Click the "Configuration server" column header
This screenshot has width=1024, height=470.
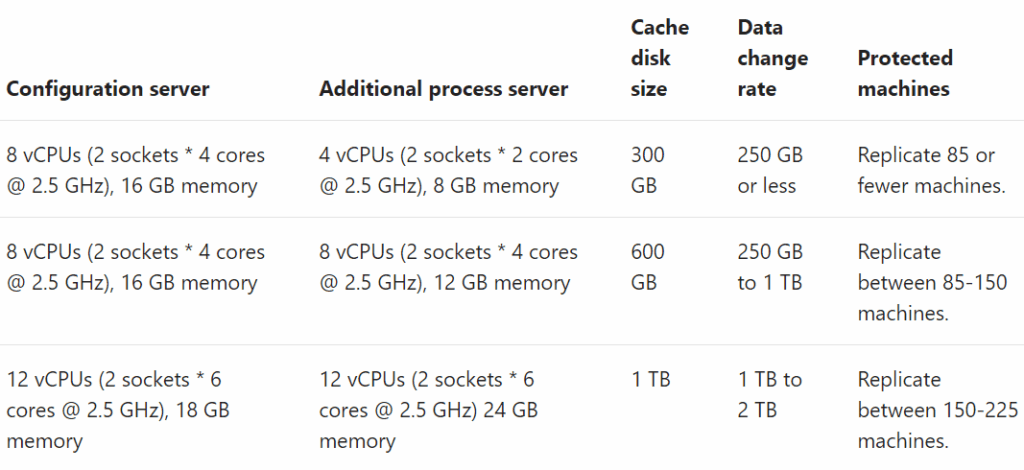click(x=108, y=89)
